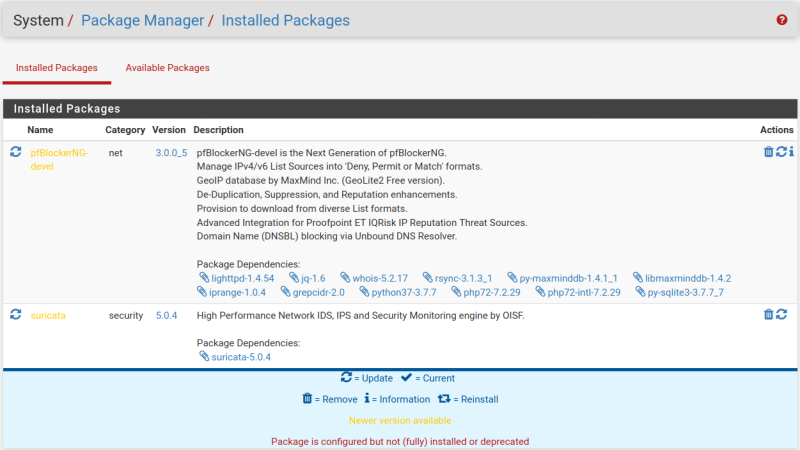
Task: Click the 'security' category cell
Action: (x=126, y=315)
